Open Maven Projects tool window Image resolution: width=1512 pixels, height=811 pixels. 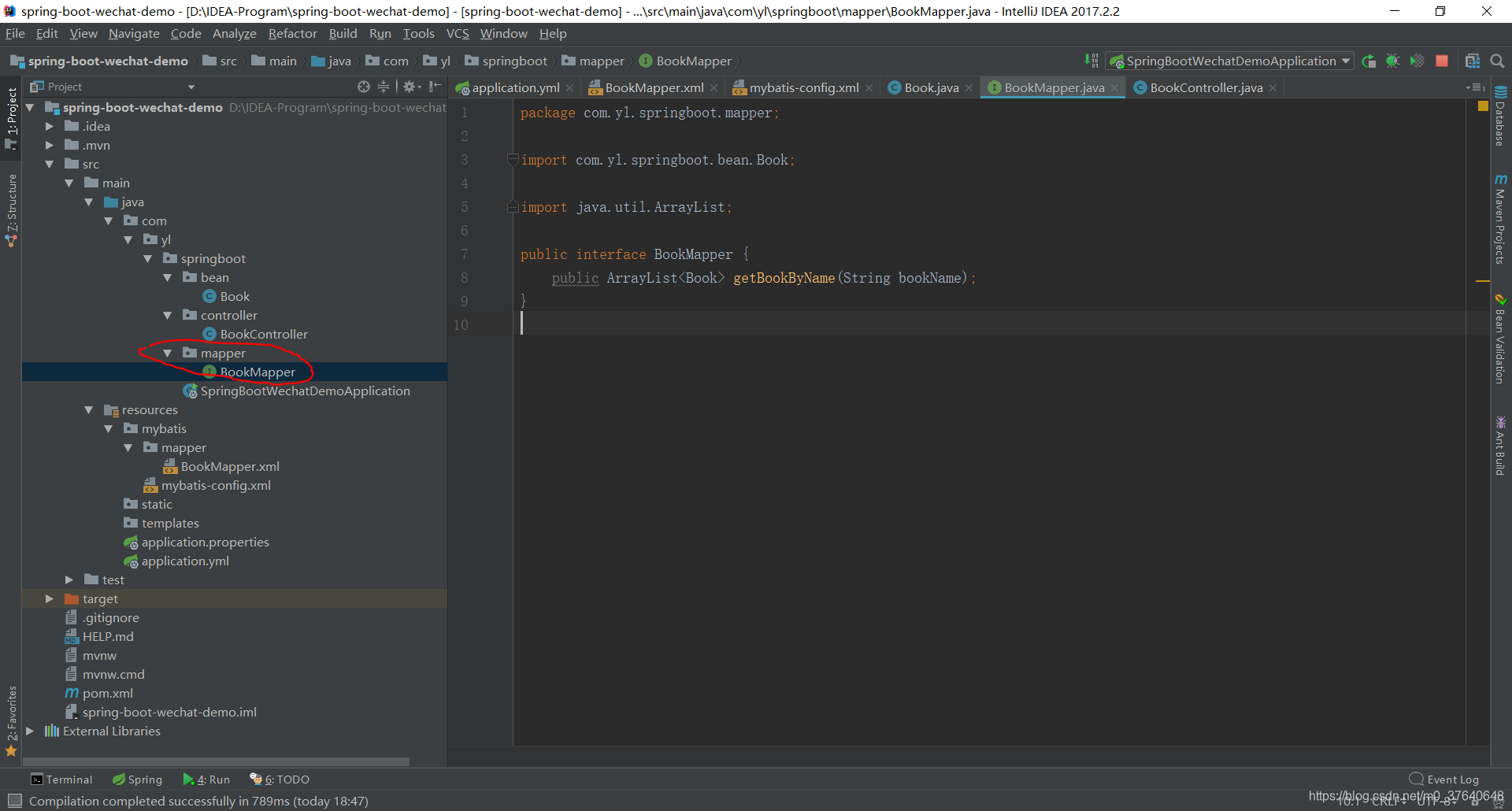(x=1500, y=220)
